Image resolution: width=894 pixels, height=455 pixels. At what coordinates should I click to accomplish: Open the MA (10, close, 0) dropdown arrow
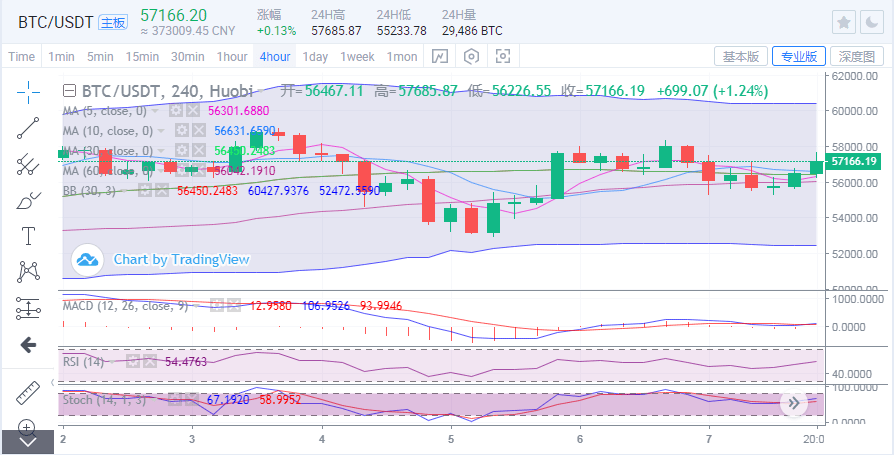coord(161,131)
